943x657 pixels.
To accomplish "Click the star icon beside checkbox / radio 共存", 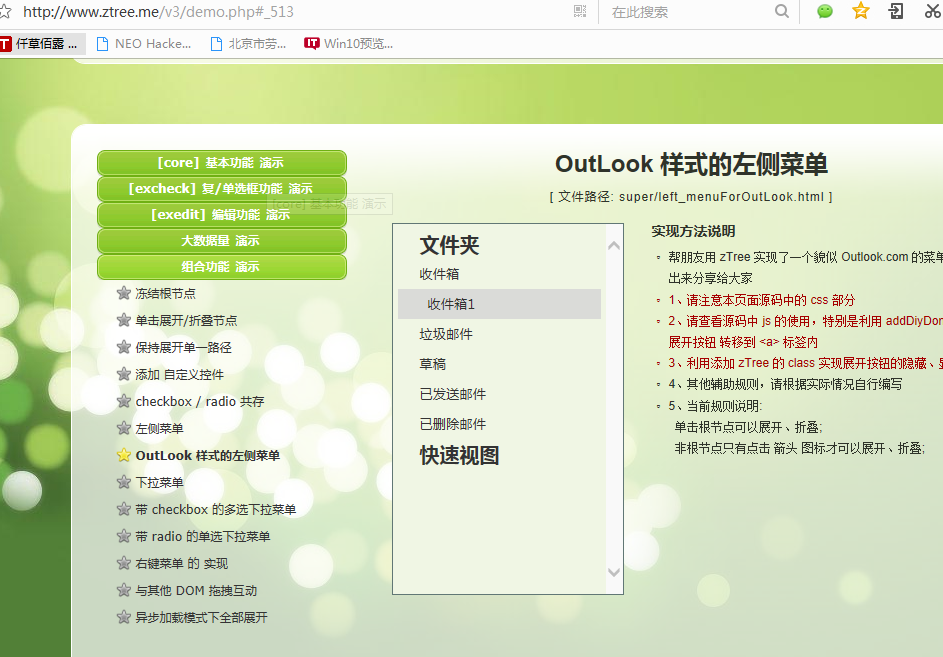I will click(x=124, y=401).
